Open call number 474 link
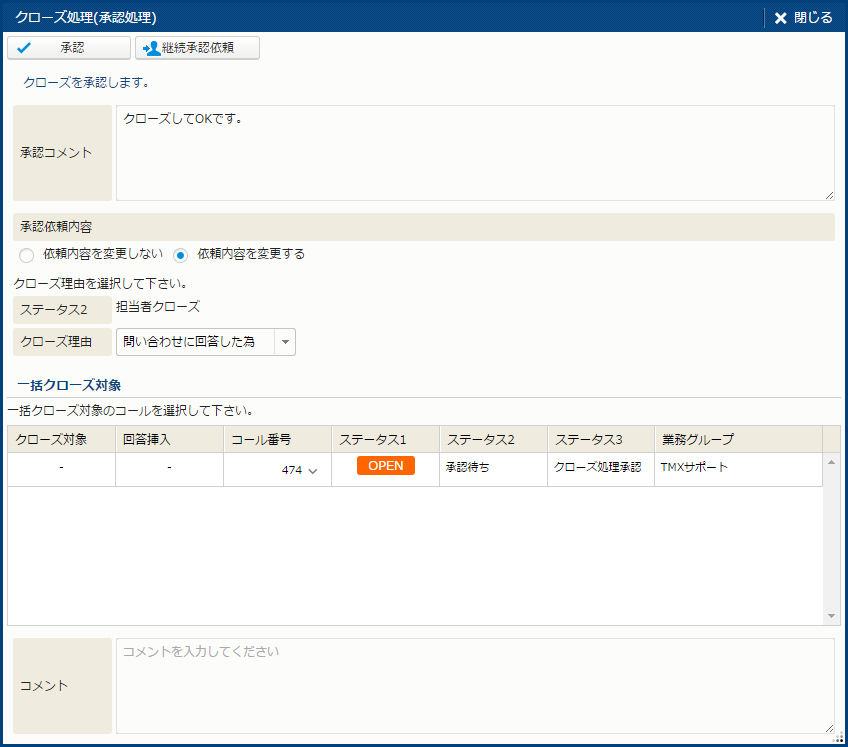Image resolution: width=848 pixels, height=747 pixels. pyautogui.click(x=291, y=470)
